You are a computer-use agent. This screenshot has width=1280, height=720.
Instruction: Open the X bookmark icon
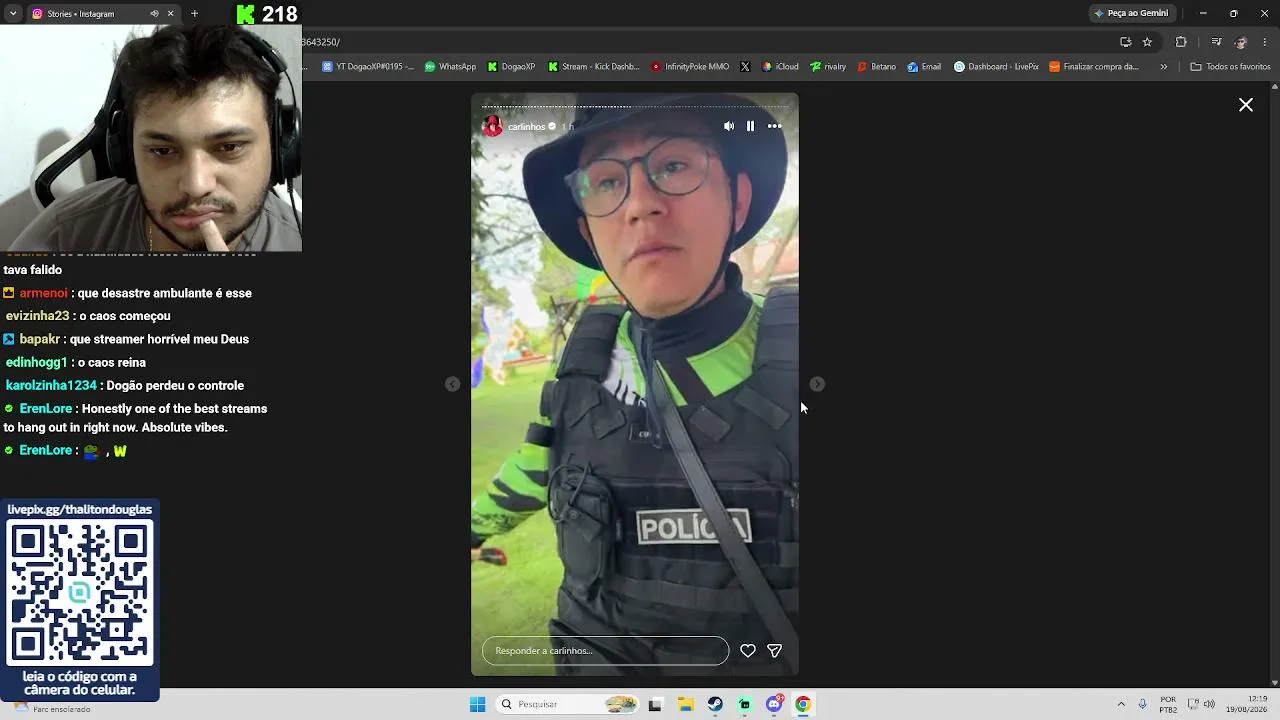745,67
